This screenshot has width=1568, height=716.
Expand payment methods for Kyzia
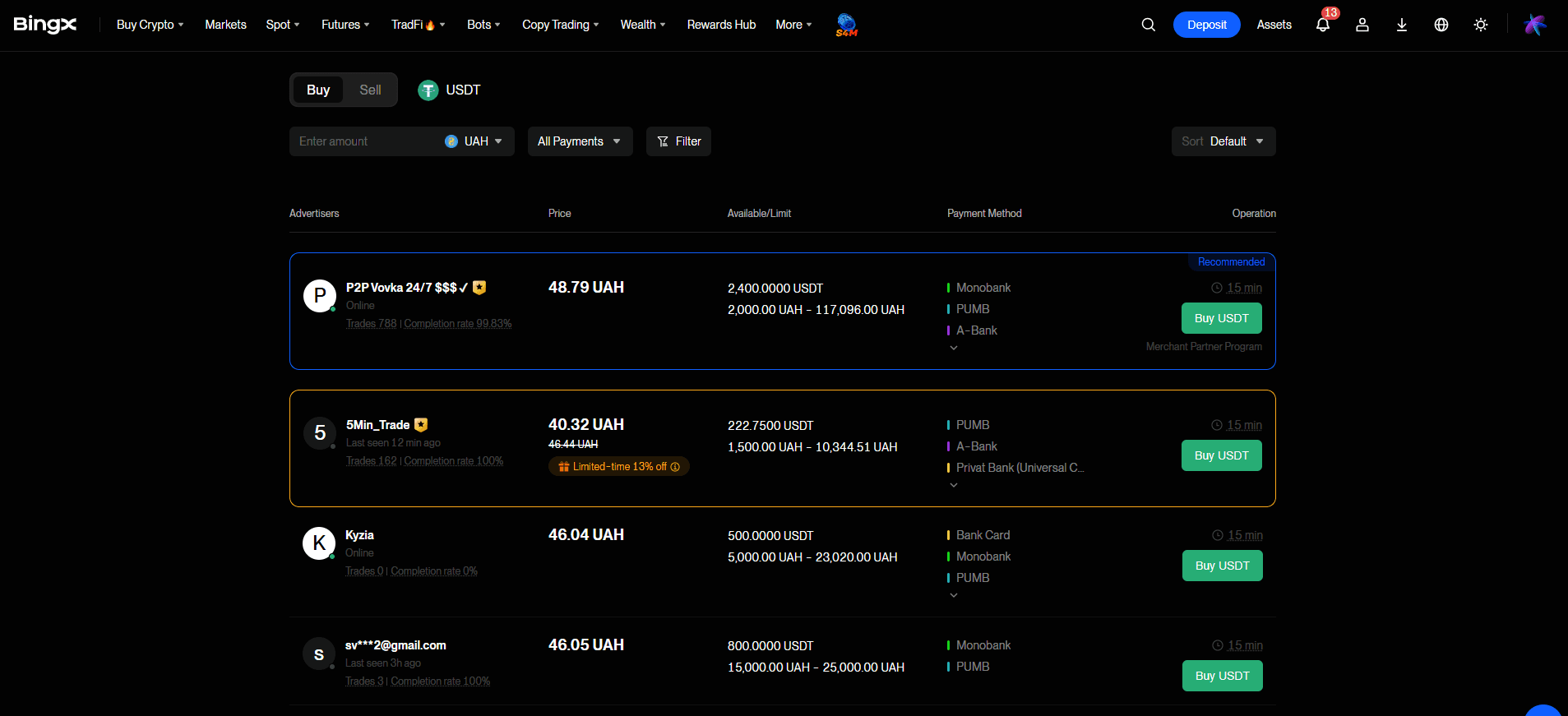954,595
